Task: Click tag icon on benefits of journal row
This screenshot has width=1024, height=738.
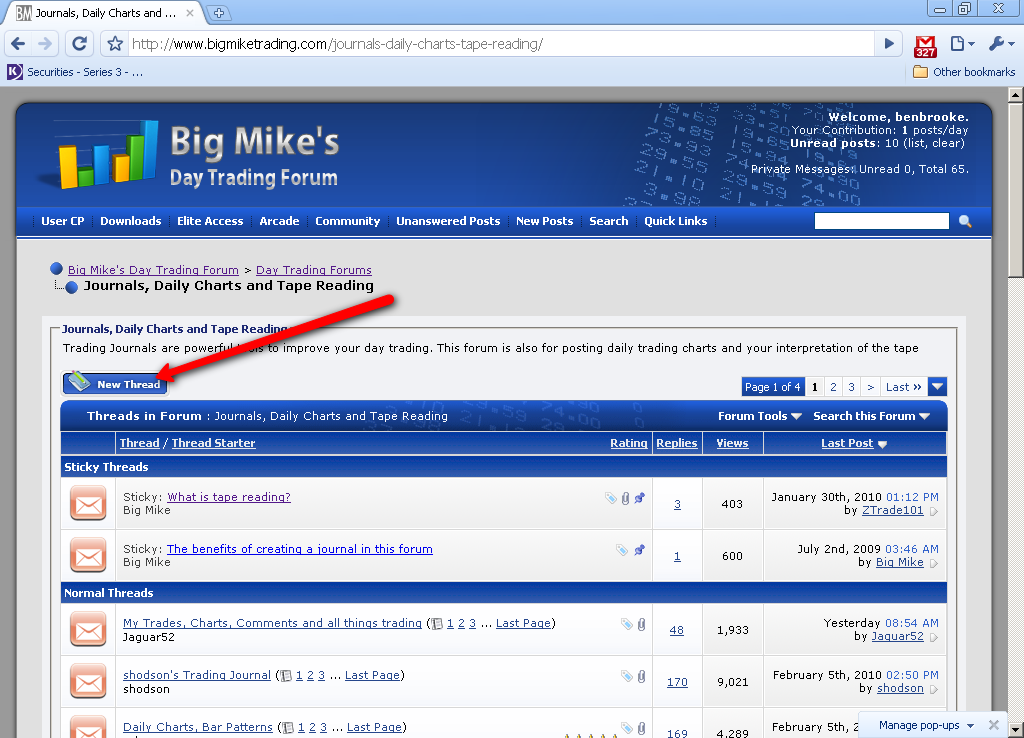Action: [x=622, y=550]
